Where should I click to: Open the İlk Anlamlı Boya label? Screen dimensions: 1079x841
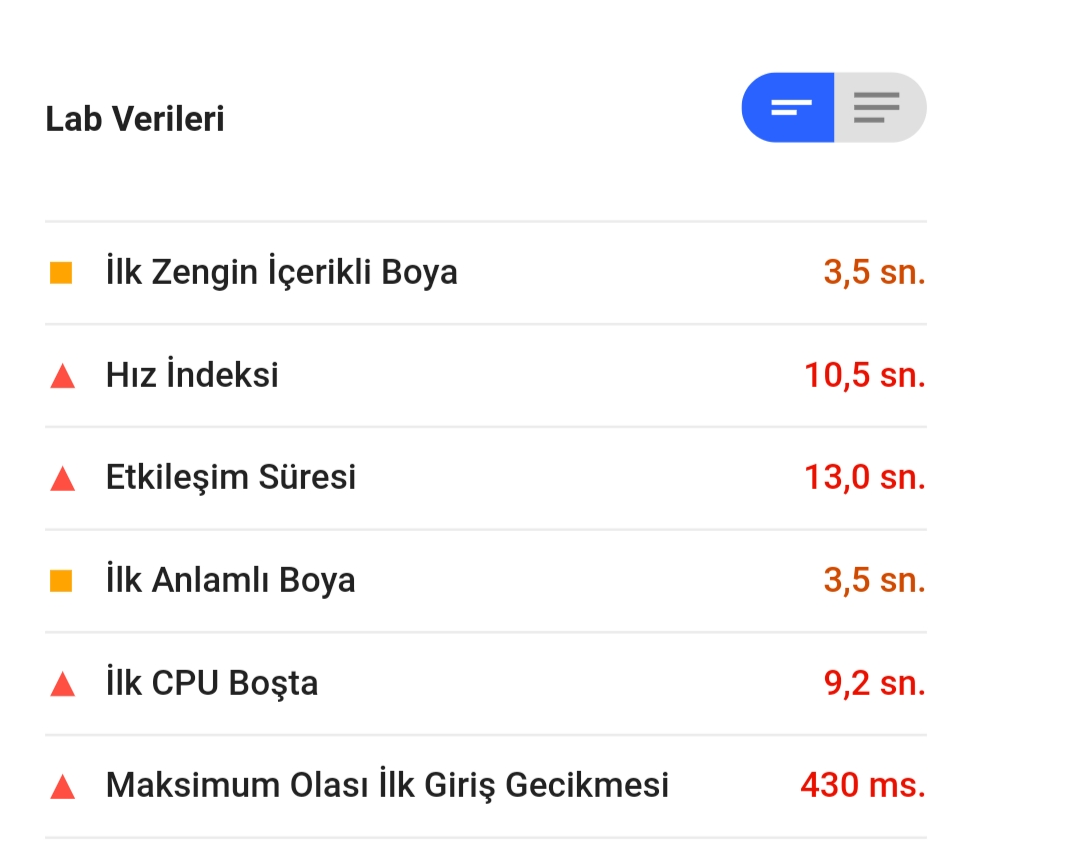231,579
